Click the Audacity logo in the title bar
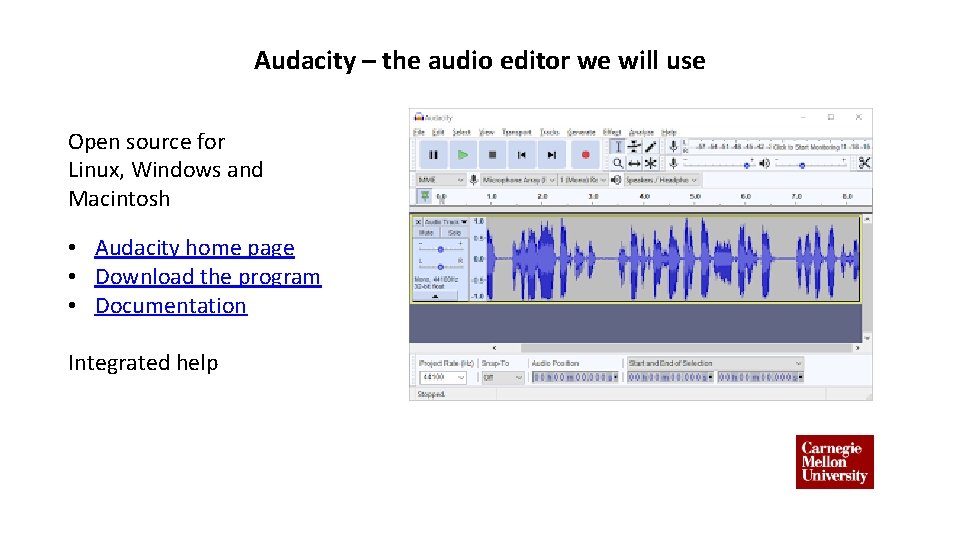The image size is (960, 540). pos(419,117)
